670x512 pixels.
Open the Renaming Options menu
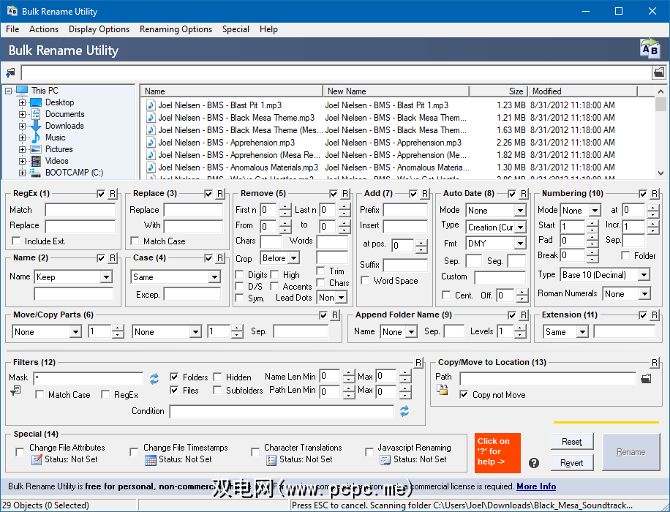click(175, 29)
